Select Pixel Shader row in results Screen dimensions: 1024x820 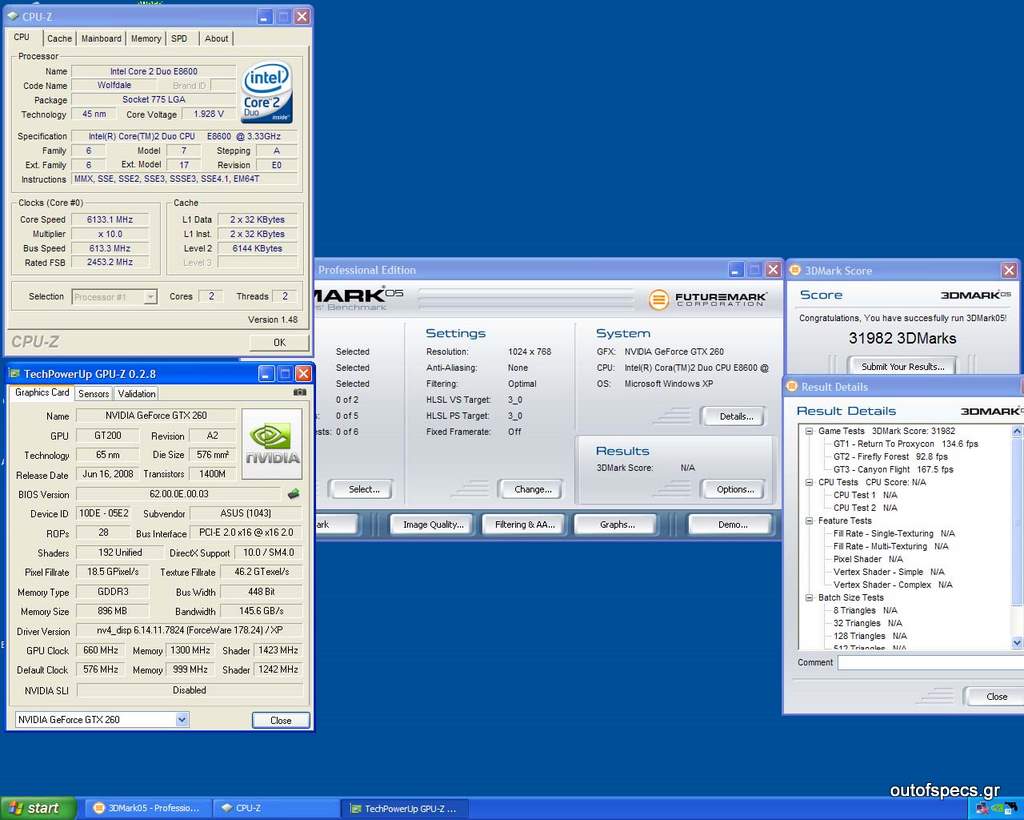click(x=867, y=560)
